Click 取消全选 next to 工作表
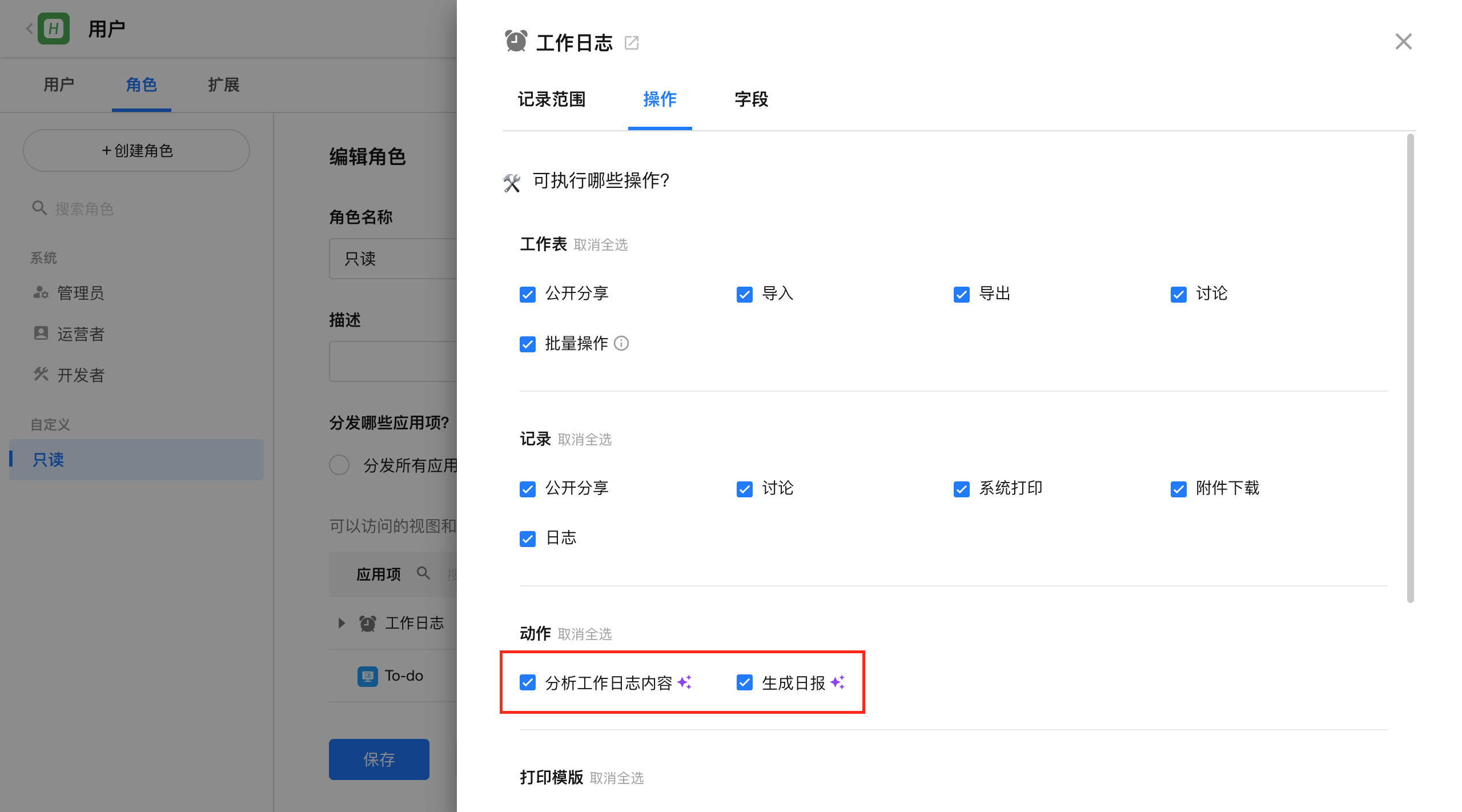This screenshot has height=812, width=1462. pyautogui.click(x=600, y=245)
